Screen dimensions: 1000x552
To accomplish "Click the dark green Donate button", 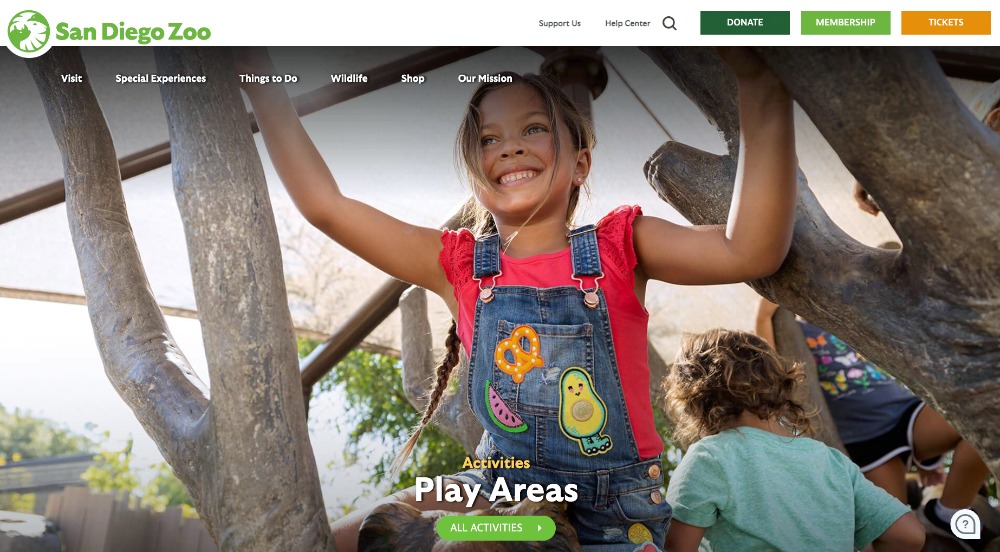I will click(745, 22).
